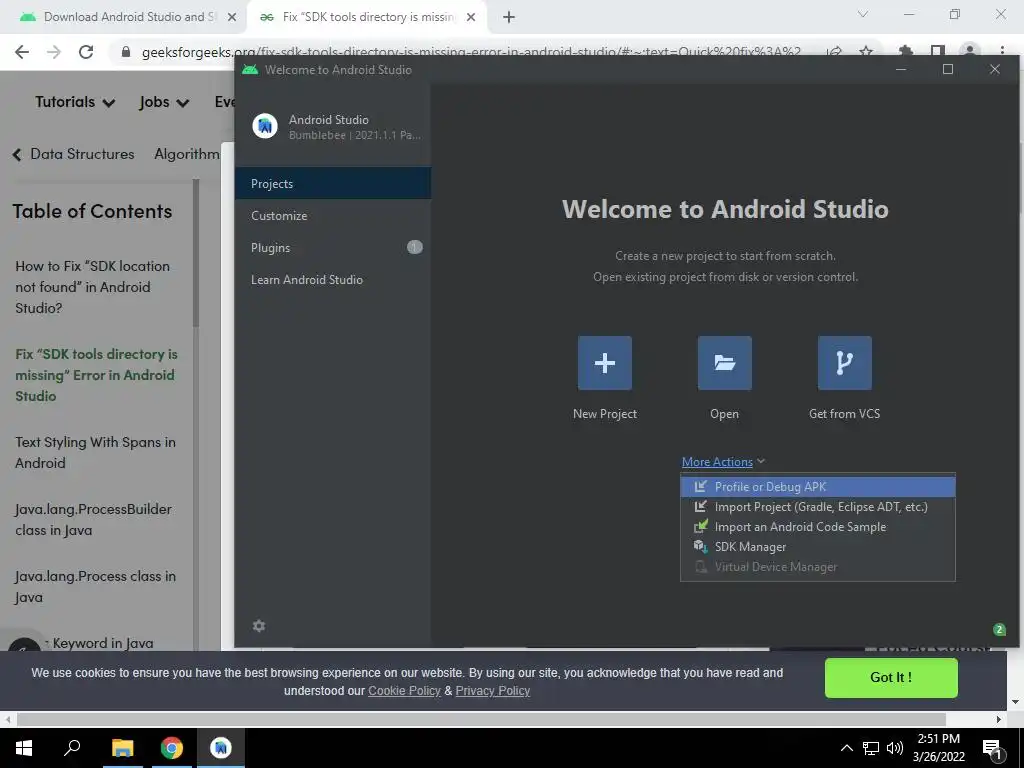Open Windows notification center

(992, 748)
